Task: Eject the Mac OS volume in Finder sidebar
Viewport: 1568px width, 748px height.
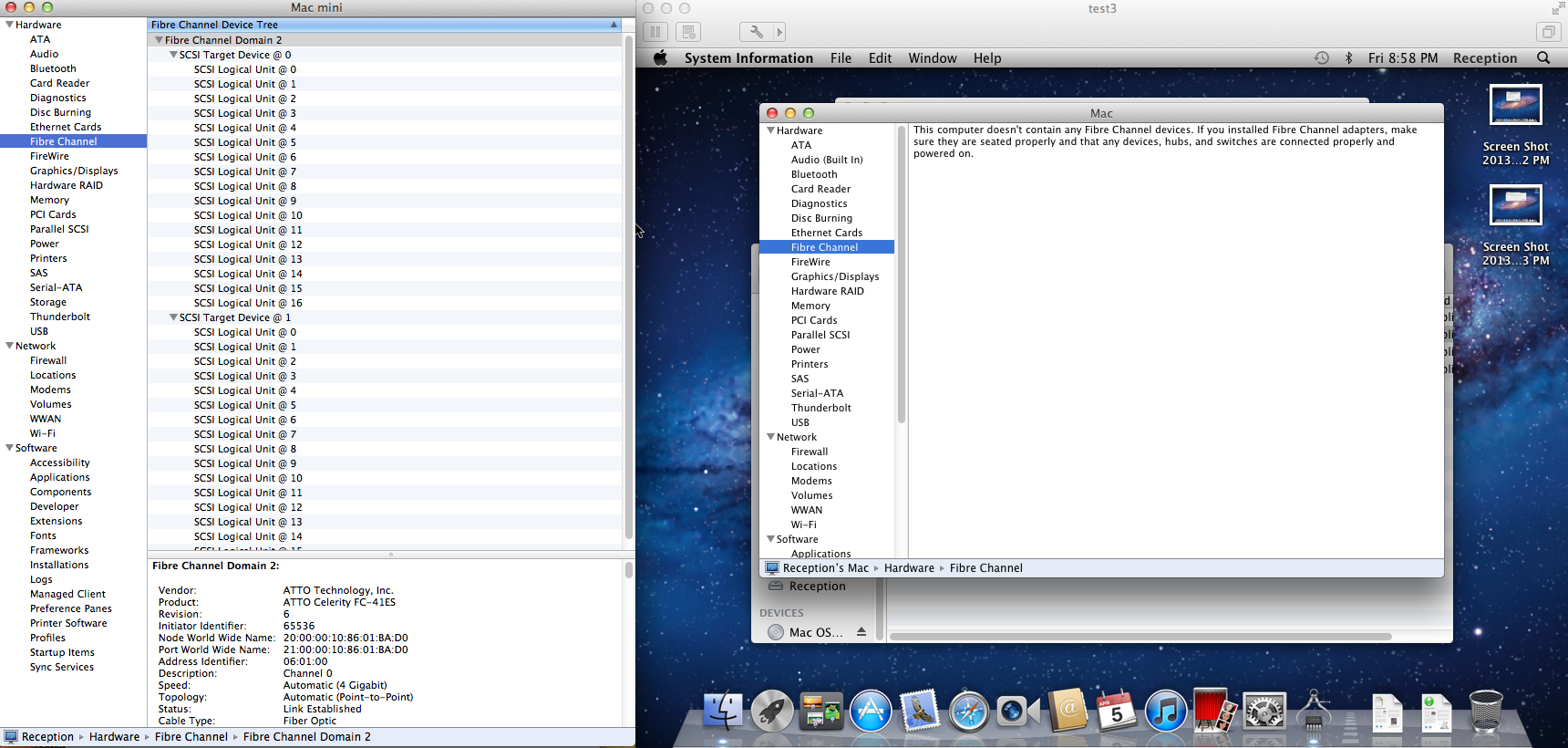Action: [x=861, y=632]
